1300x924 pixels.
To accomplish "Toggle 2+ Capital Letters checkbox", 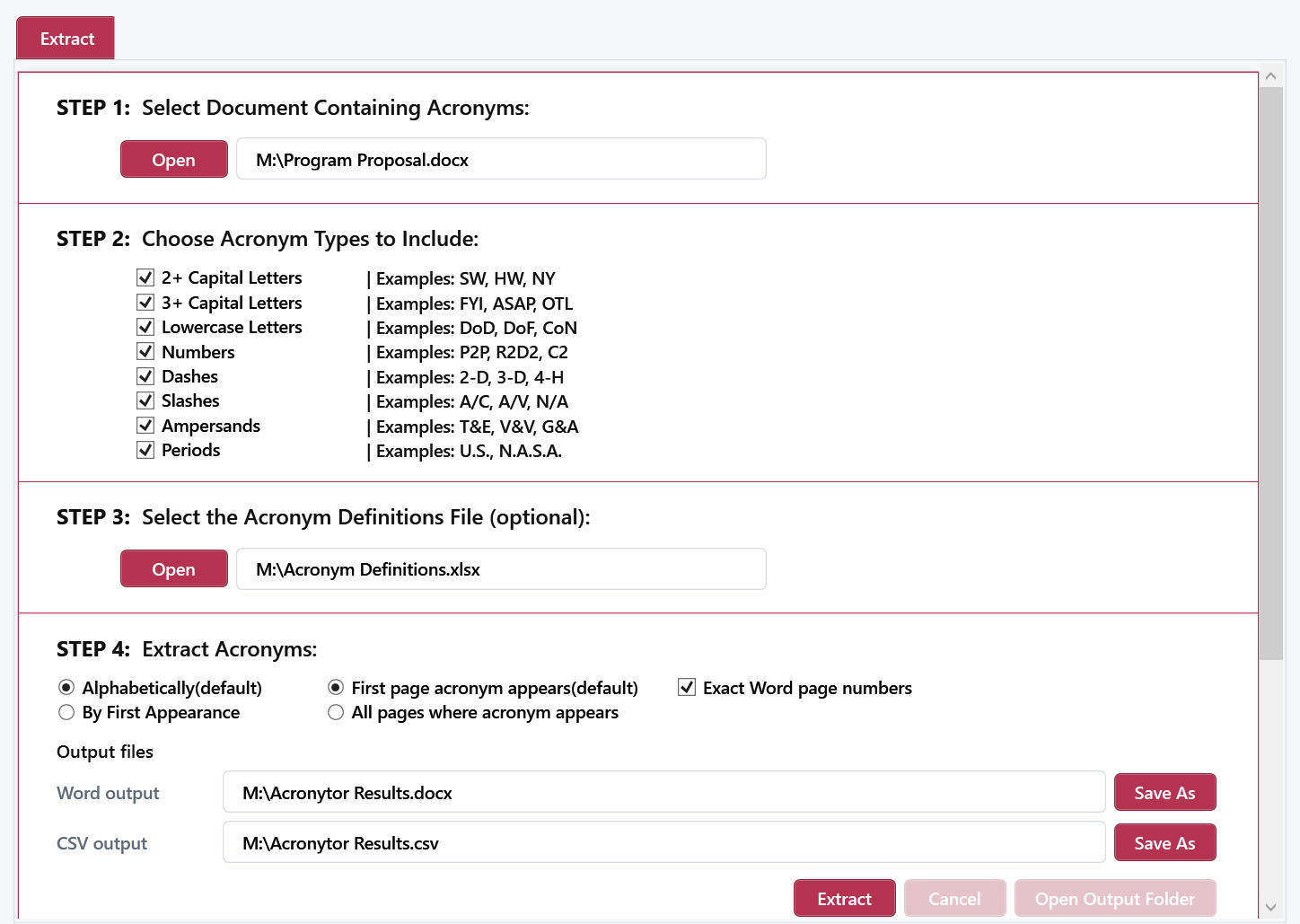I will tap(145, 277).
